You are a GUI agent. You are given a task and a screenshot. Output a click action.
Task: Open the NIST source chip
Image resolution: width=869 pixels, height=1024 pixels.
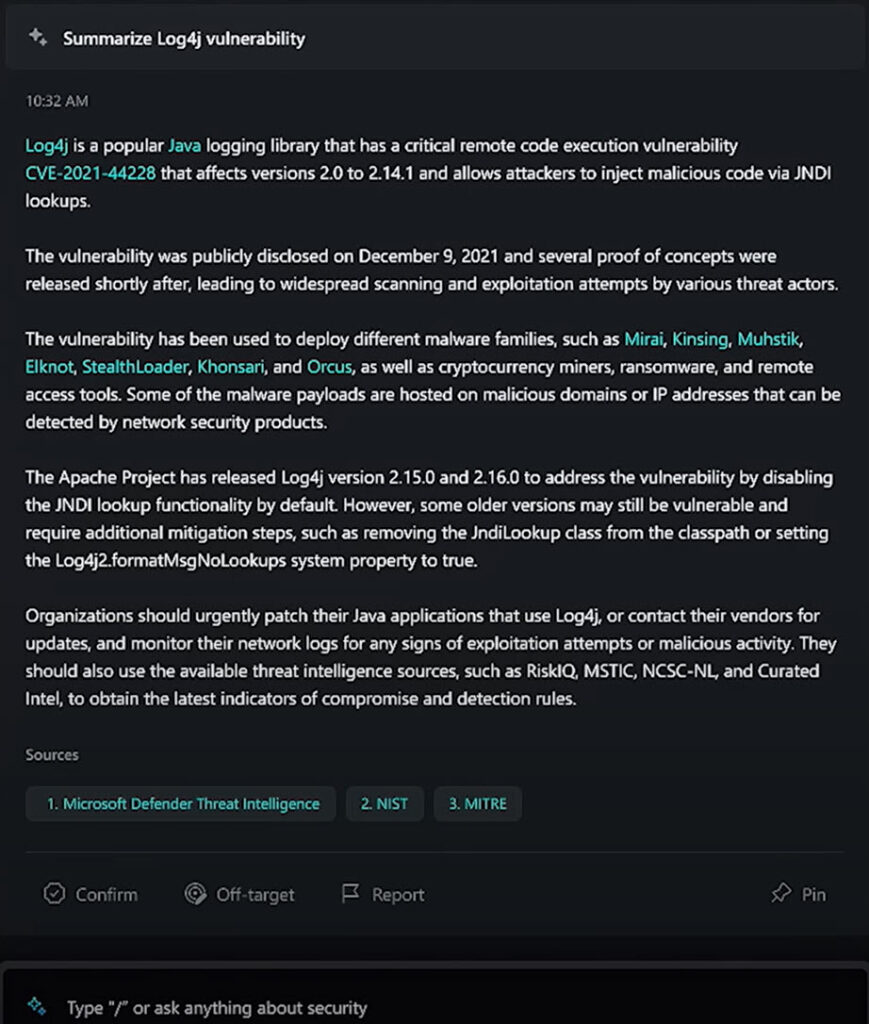click(385, 803)
